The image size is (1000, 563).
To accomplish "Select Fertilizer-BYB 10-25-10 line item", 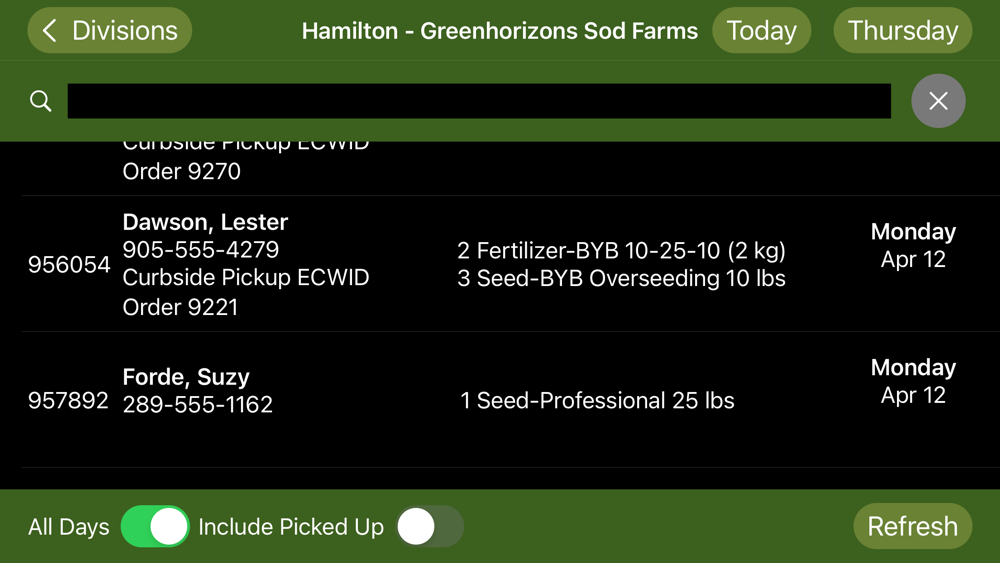I will click(x=621, y=250).
